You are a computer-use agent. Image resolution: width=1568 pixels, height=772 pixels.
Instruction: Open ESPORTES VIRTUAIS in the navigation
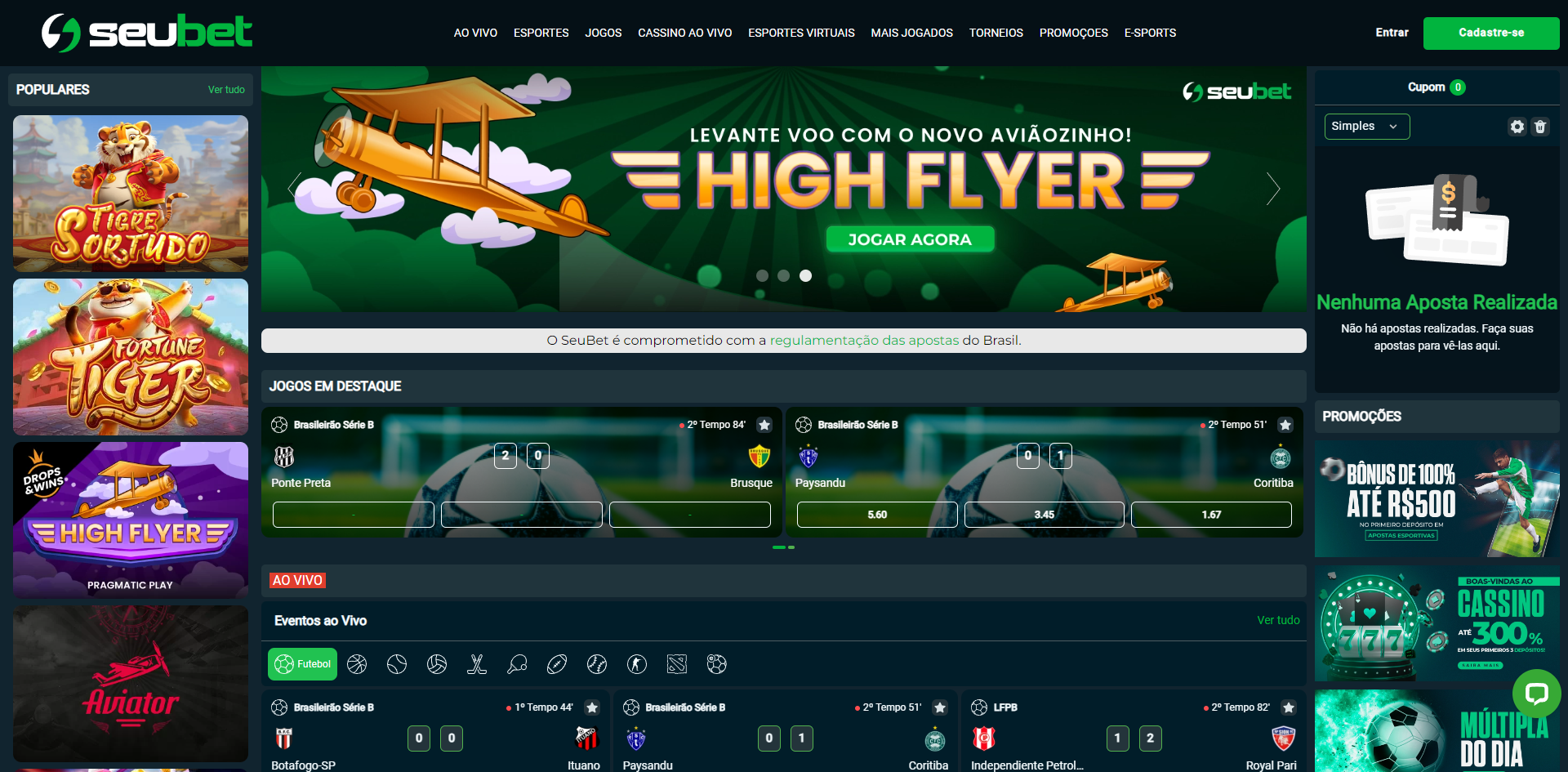[801, 33]
